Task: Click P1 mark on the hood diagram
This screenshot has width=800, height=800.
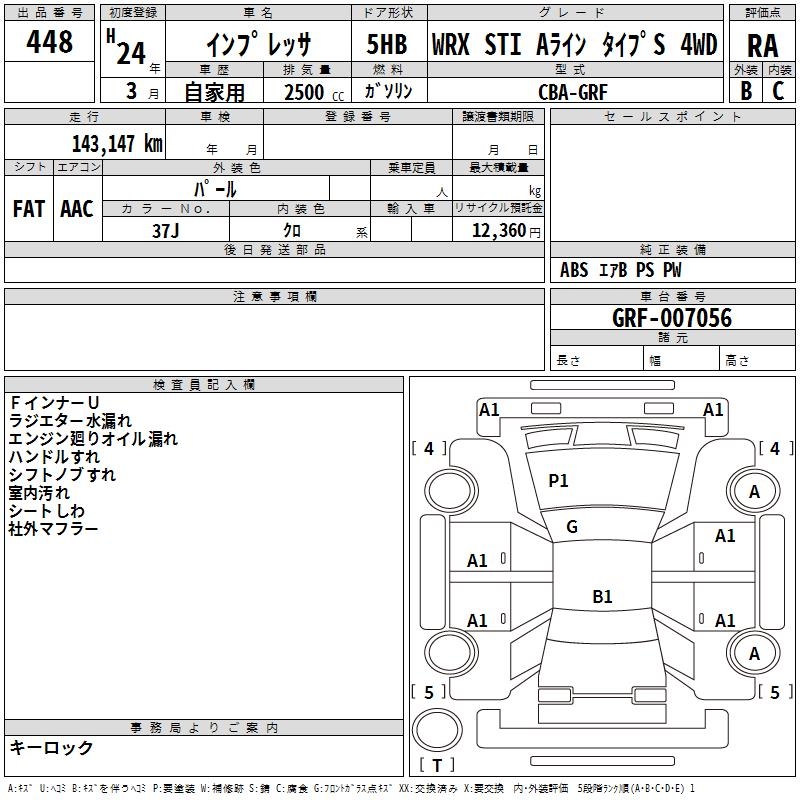Action: coord(558,481)
